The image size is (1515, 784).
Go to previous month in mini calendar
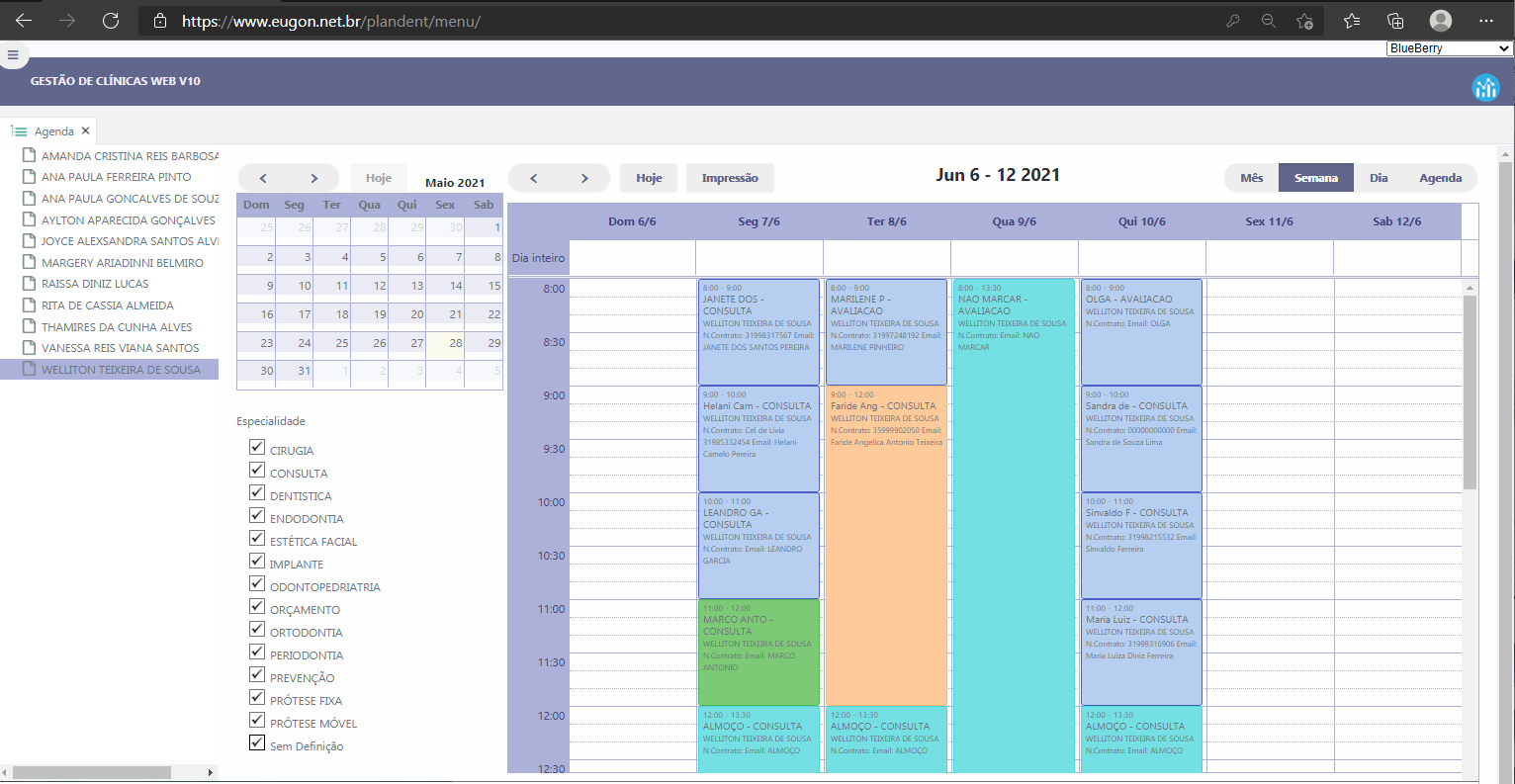pyautogui.click(x=263, y=178)
